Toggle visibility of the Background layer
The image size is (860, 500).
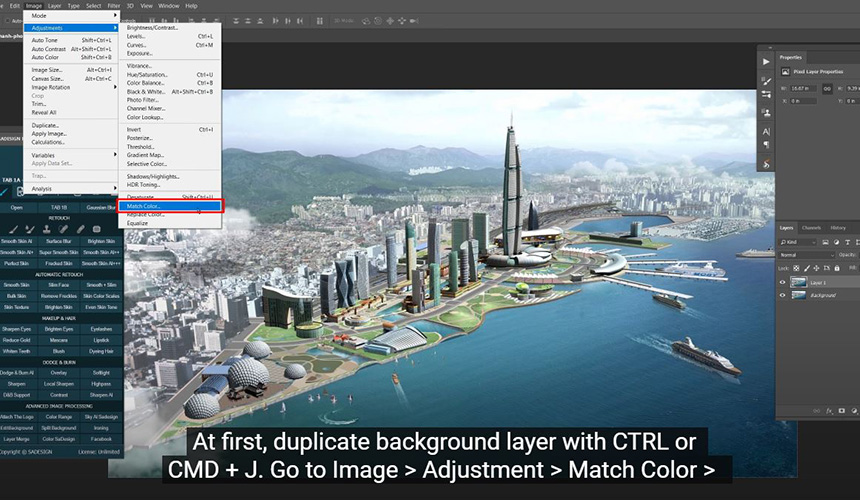pyautogui.click(x=783, y=296)
